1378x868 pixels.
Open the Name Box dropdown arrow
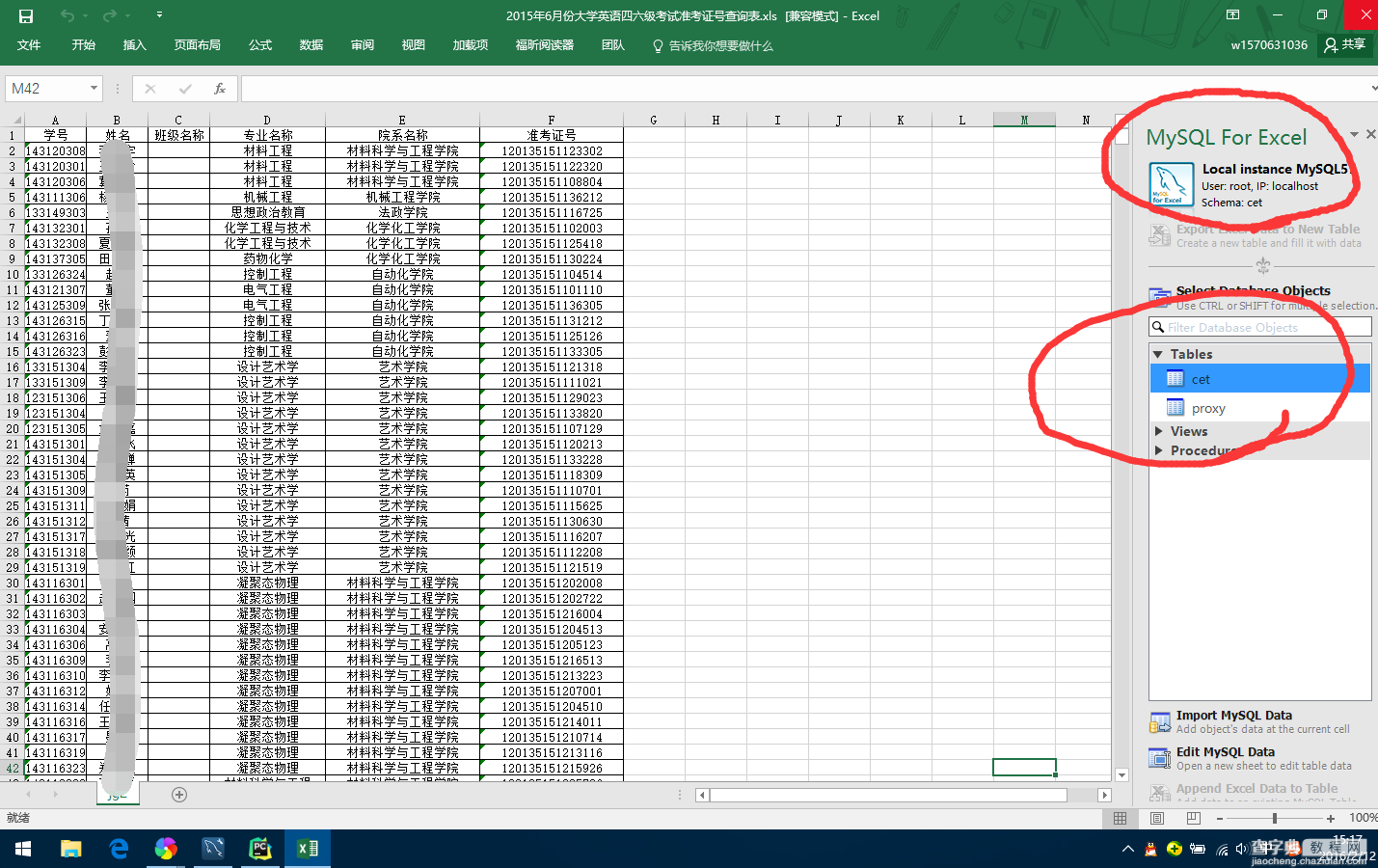tap(94, 89)
